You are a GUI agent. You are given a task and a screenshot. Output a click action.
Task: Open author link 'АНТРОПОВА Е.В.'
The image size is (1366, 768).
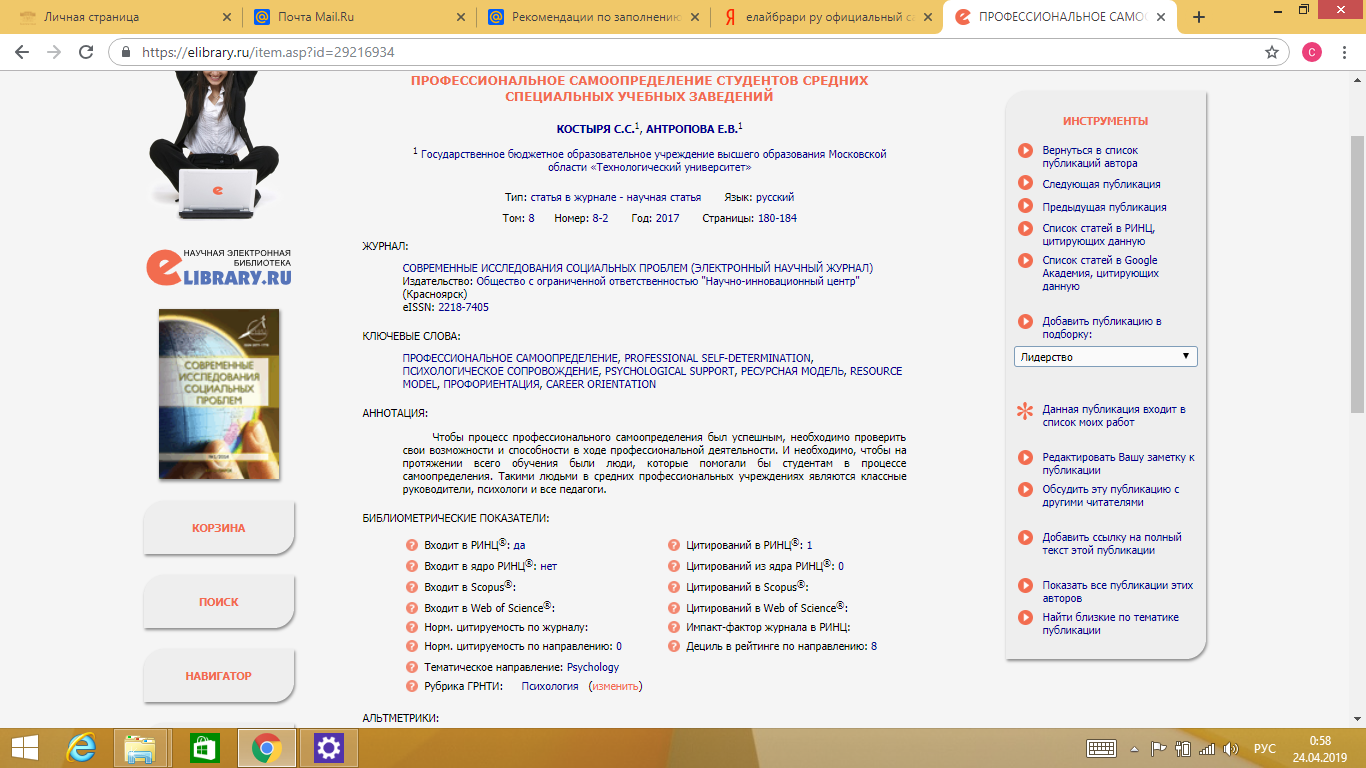(x=691, y=129)
